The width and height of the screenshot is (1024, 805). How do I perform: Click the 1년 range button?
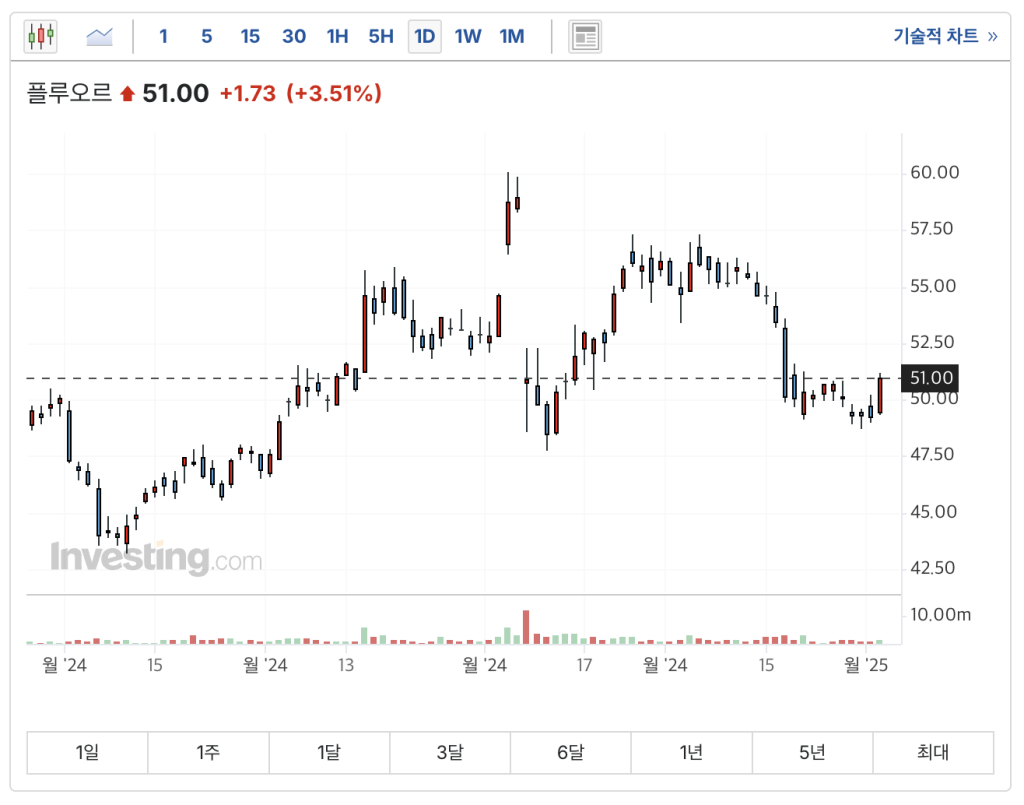(x=691, y=753)
